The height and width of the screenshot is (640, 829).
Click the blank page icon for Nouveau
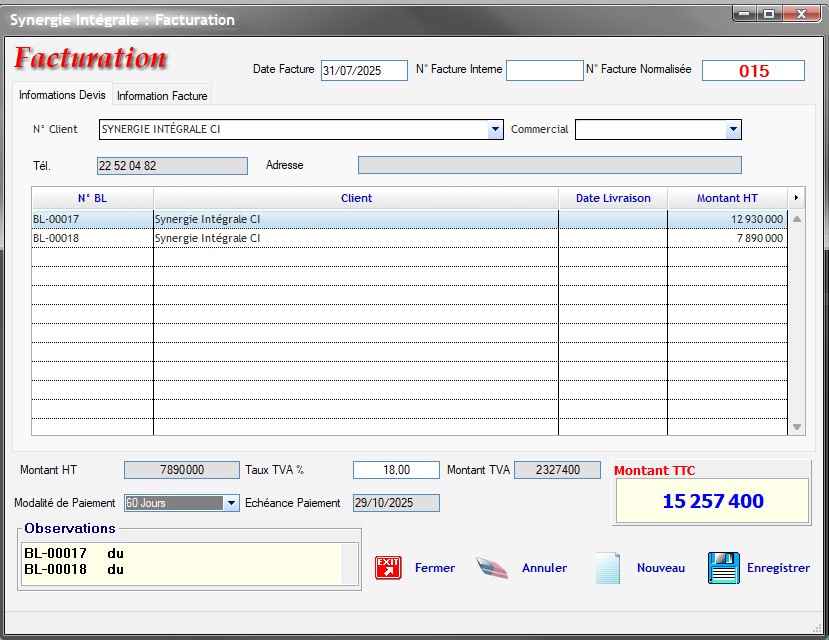tap(608, 568)
